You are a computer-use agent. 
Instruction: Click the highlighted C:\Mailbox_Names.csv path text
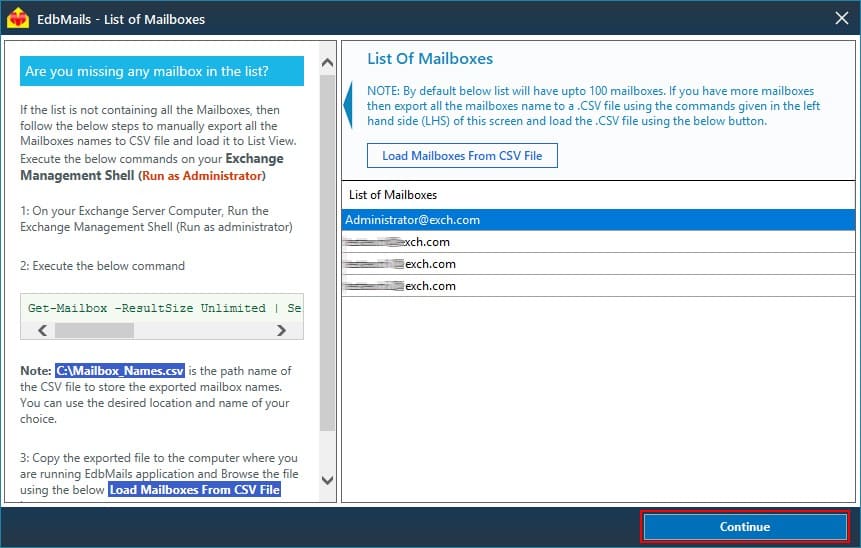(x=120, y=371)
